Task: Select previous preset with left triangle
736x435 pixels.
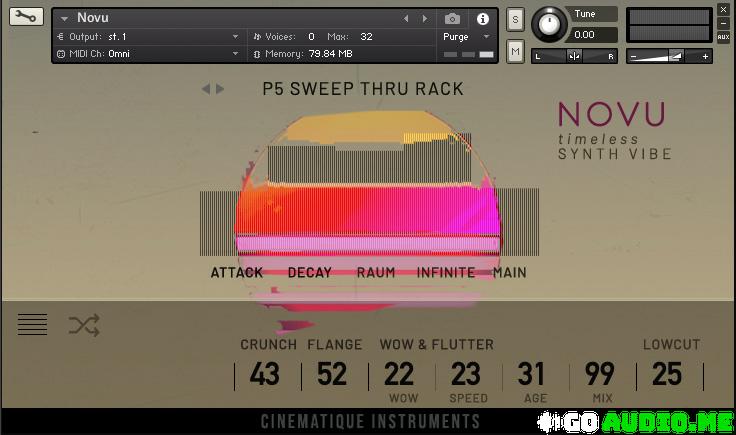Action: [x=206, y=89]
